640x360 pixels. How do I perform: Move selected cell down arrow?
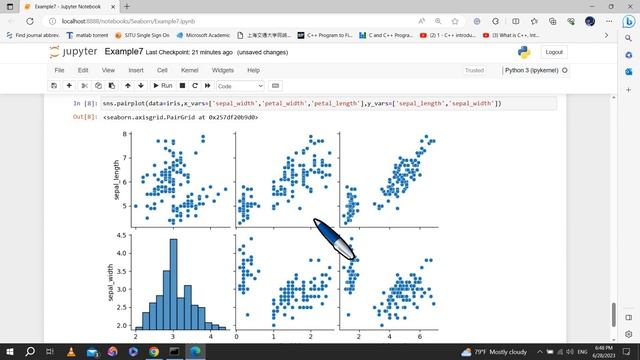[x=141, y=86]
